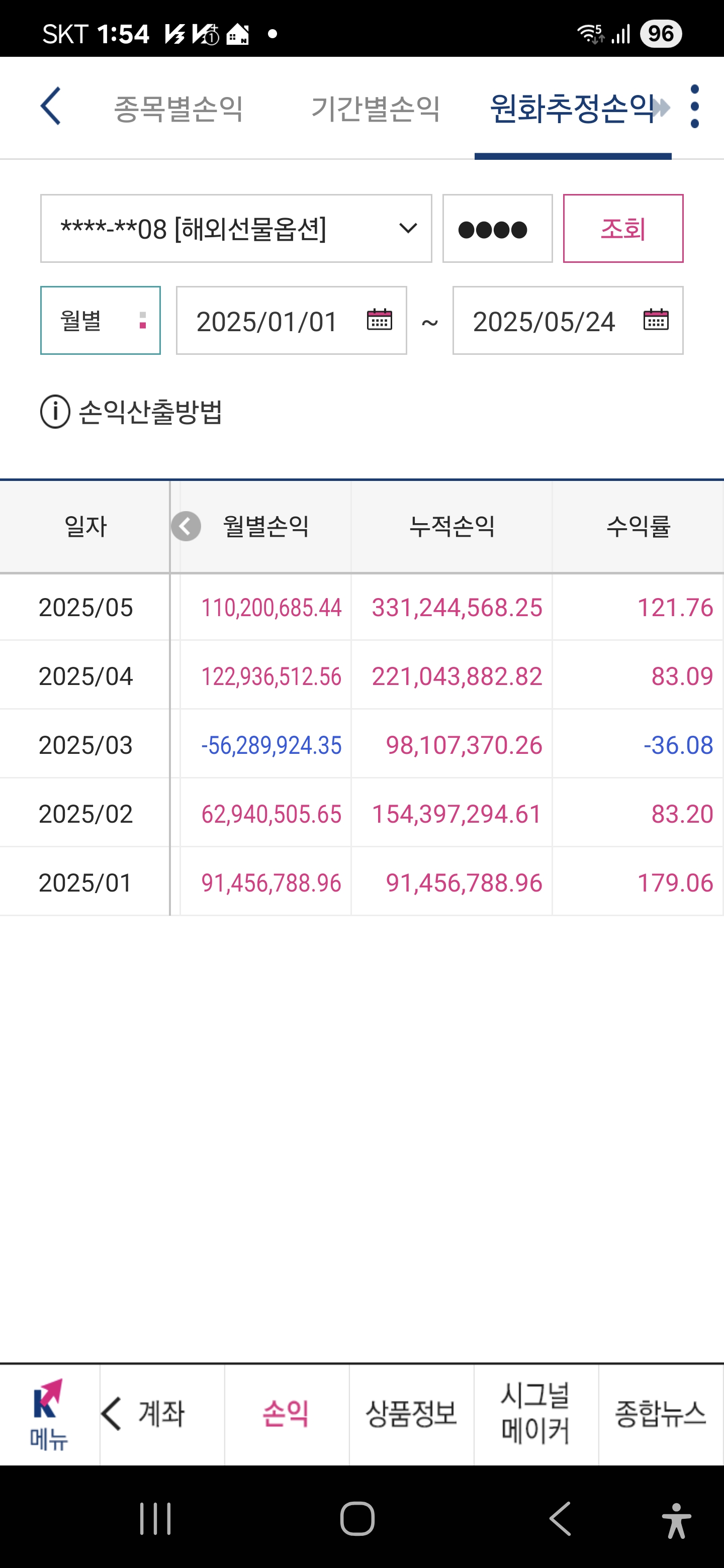724x1568 pixels.
Task: Switch to the 기간별손익 tab
Action: pyautogui.click(x=376, y=109)
